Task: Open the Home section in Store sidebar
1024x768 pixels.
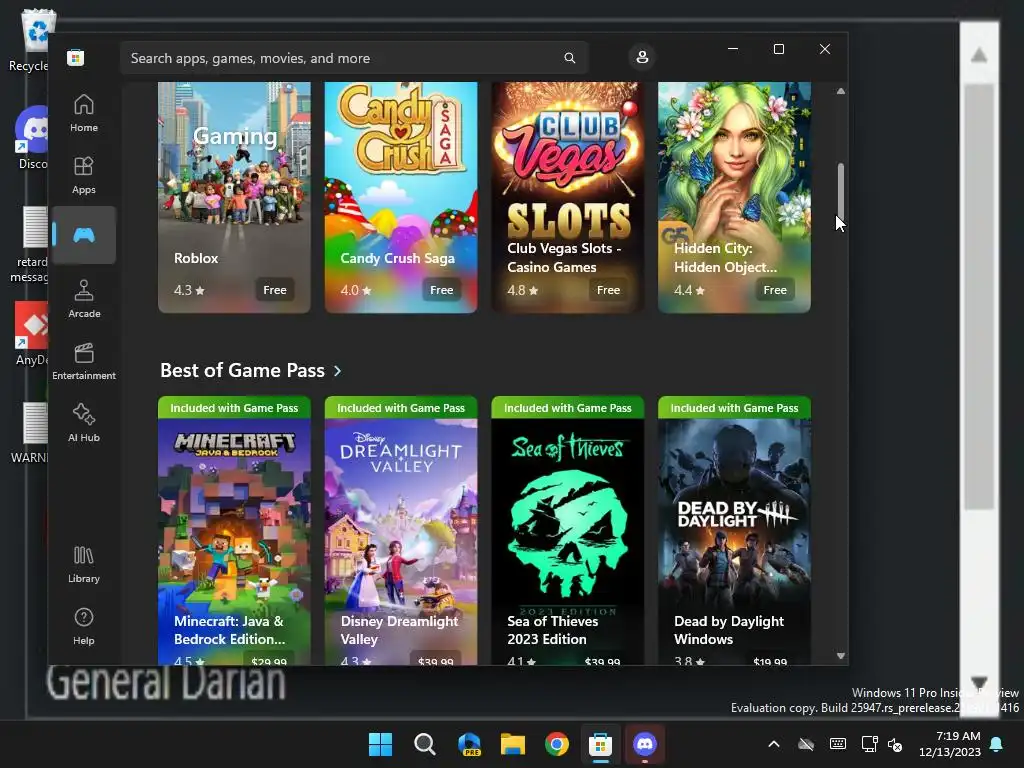Action: [84, 113]
